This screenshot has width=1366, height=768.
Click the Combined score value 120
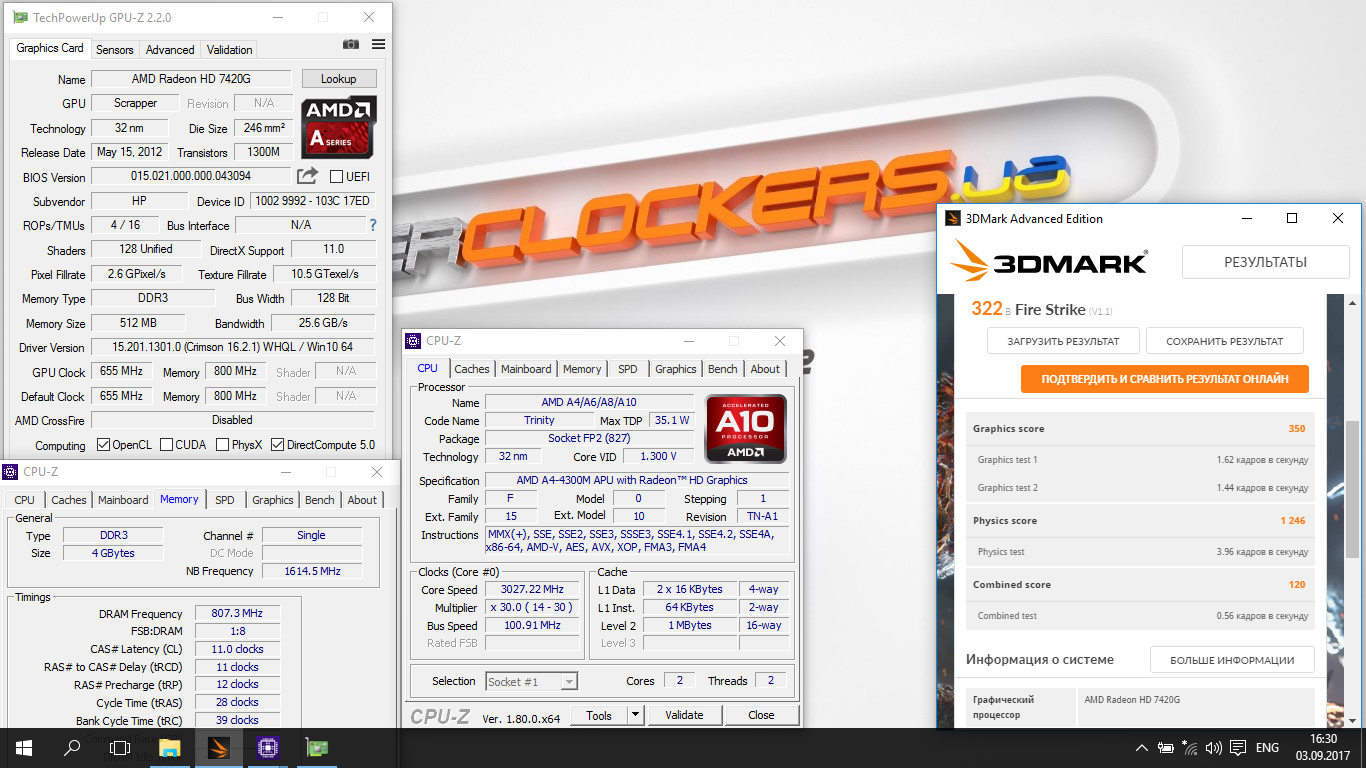click(1297, 585)
